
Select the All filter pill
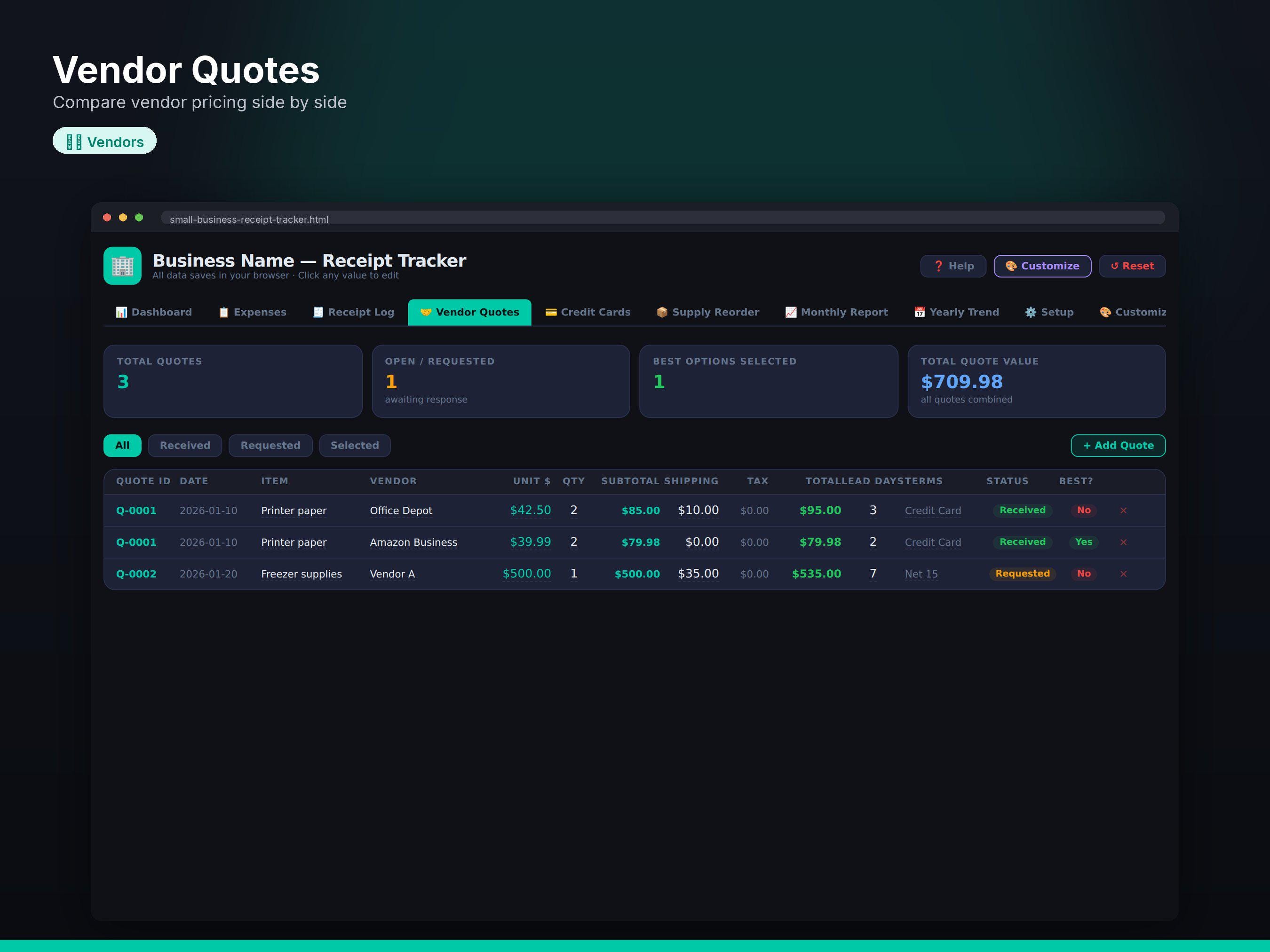pyautogui.click(x=122, y=445)
